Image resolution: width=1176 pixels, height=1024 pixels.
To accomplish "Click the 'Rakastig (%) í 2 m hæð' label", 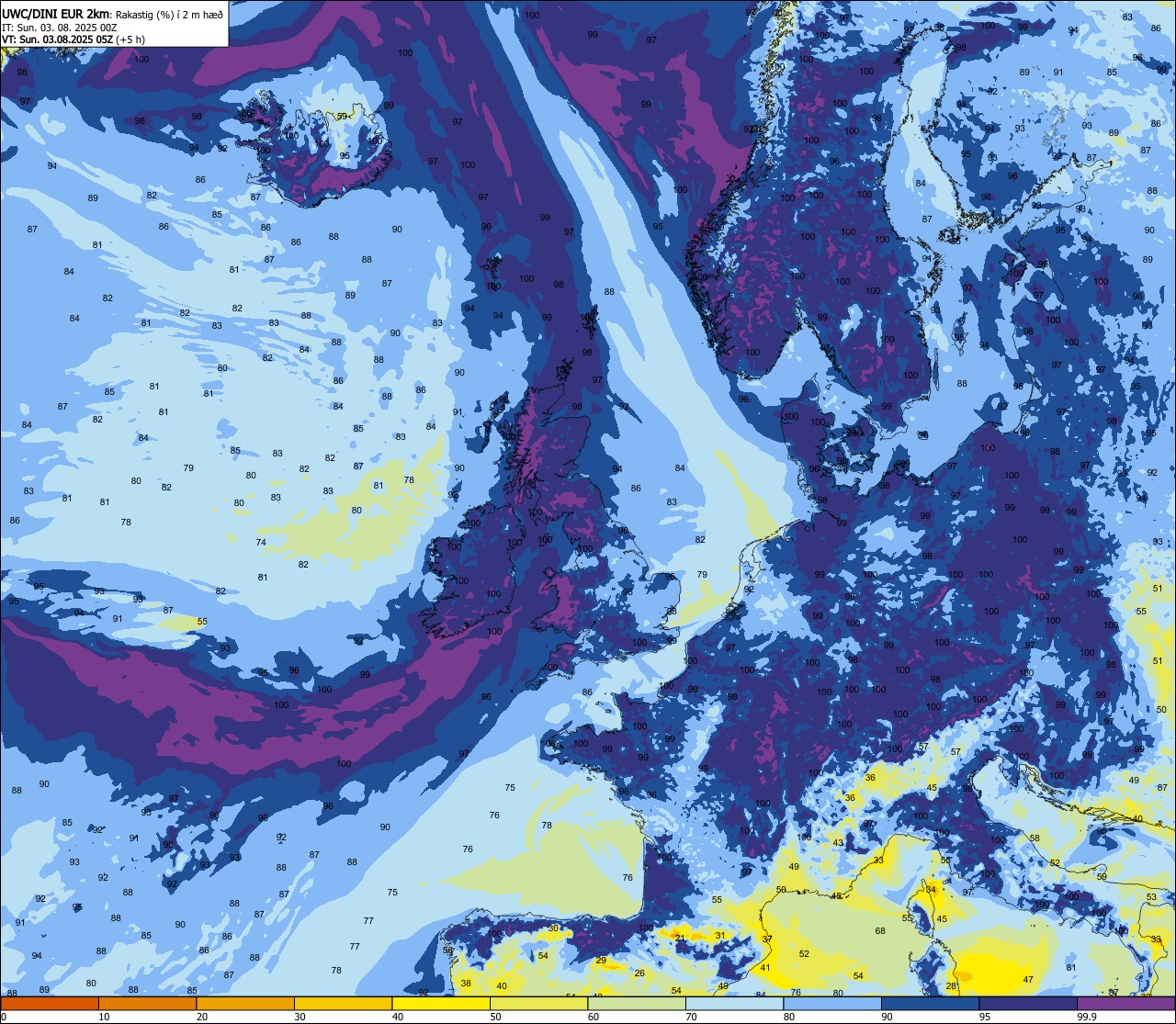I will point(169,14).
